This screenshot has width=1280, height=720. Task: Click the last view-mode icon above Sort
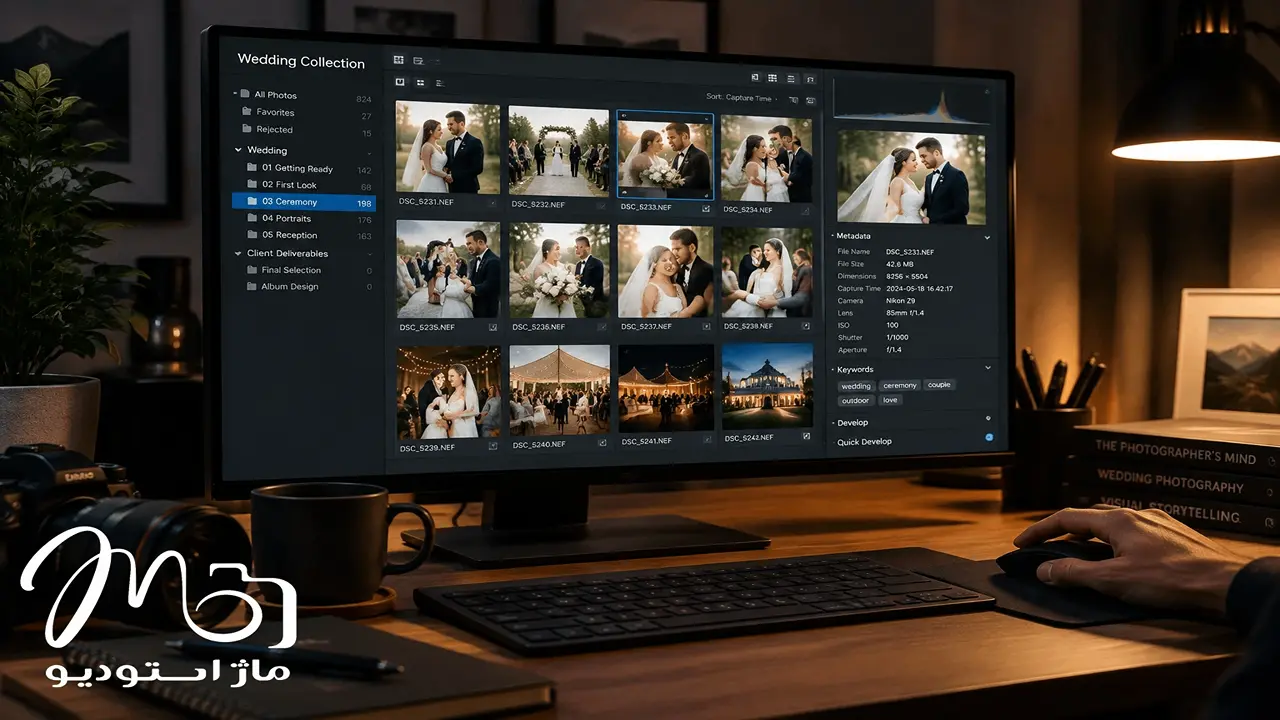point(810,80)
